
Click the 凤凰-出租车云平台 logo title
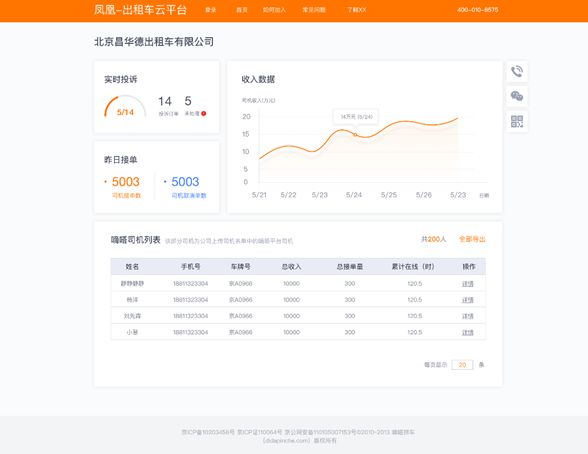[x=140, y=10]
